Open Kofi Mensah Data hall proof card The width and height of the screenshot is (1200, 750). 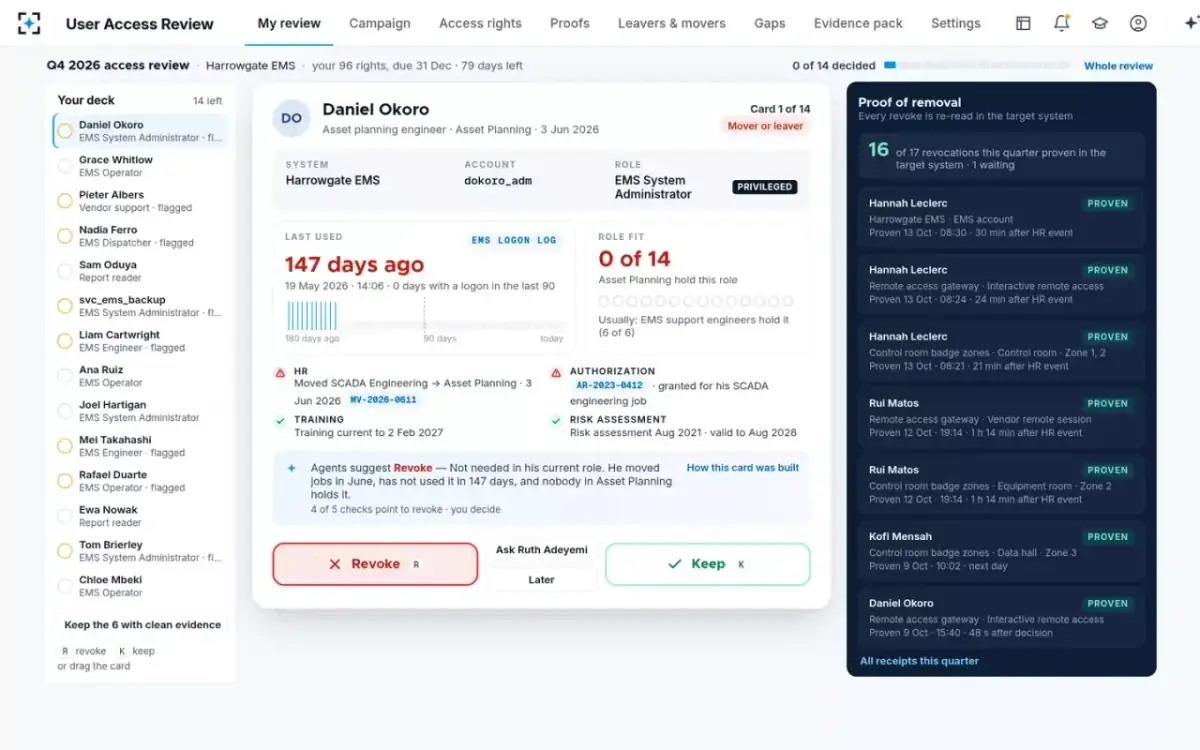[x=1001, y=552]
